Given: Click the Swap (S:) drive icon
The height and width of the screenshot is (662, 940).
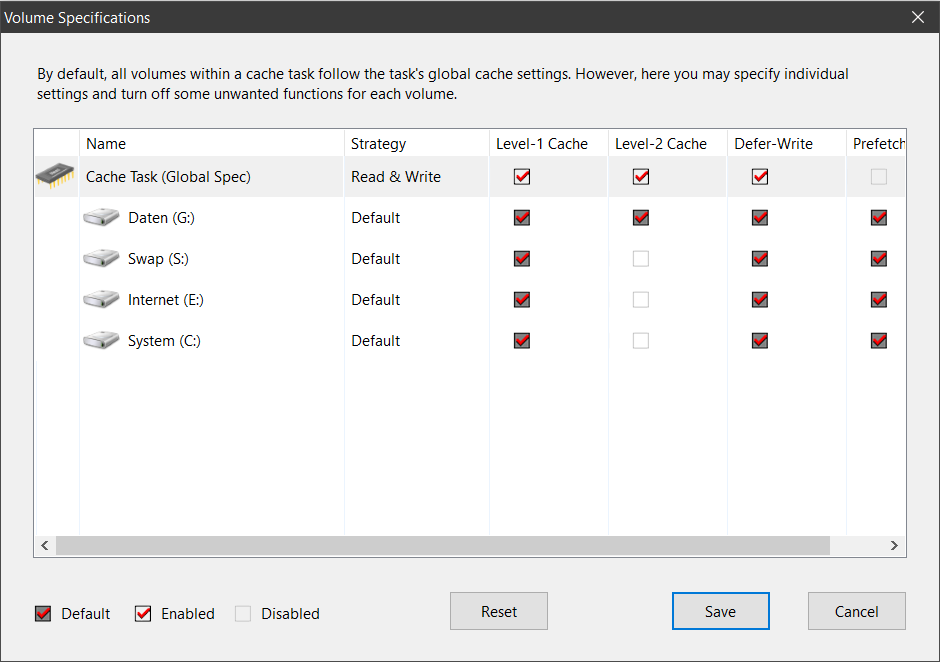Looking at the screenshot, I should pyautogui.click(x=101, y=258).
